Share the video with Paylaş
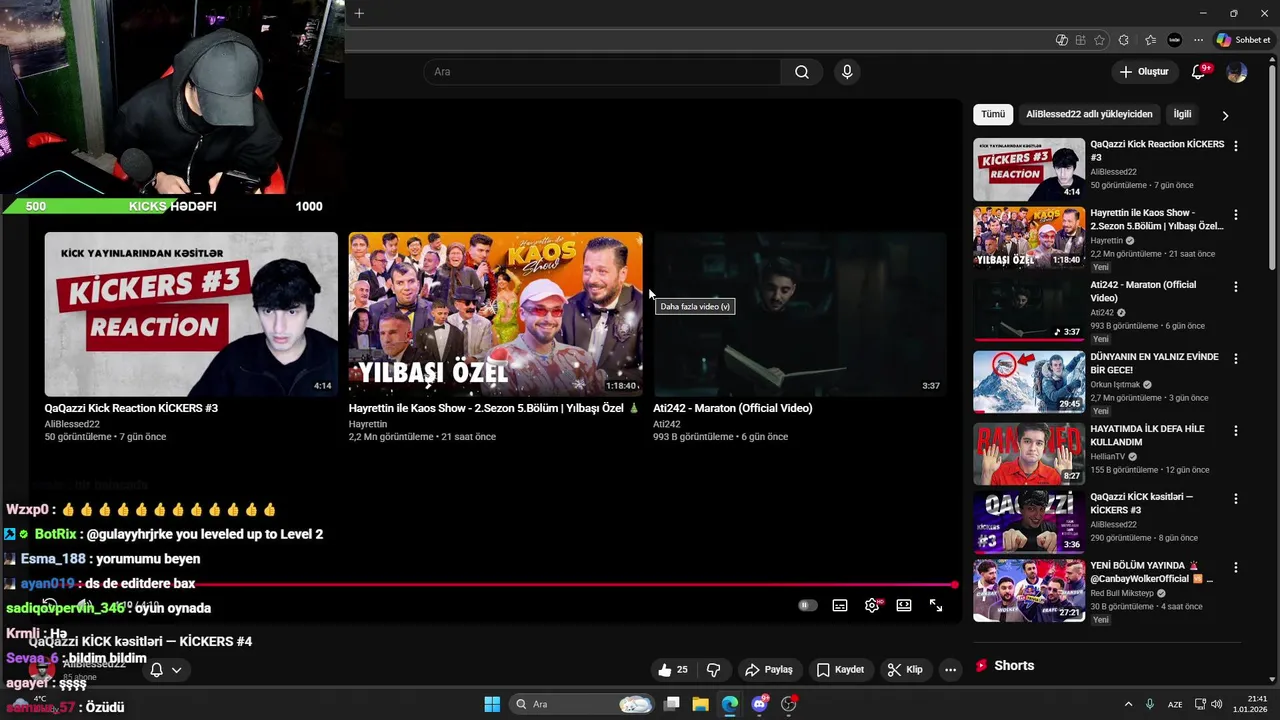The width and height of the screenshot is (1280, 720). [769, 670]
